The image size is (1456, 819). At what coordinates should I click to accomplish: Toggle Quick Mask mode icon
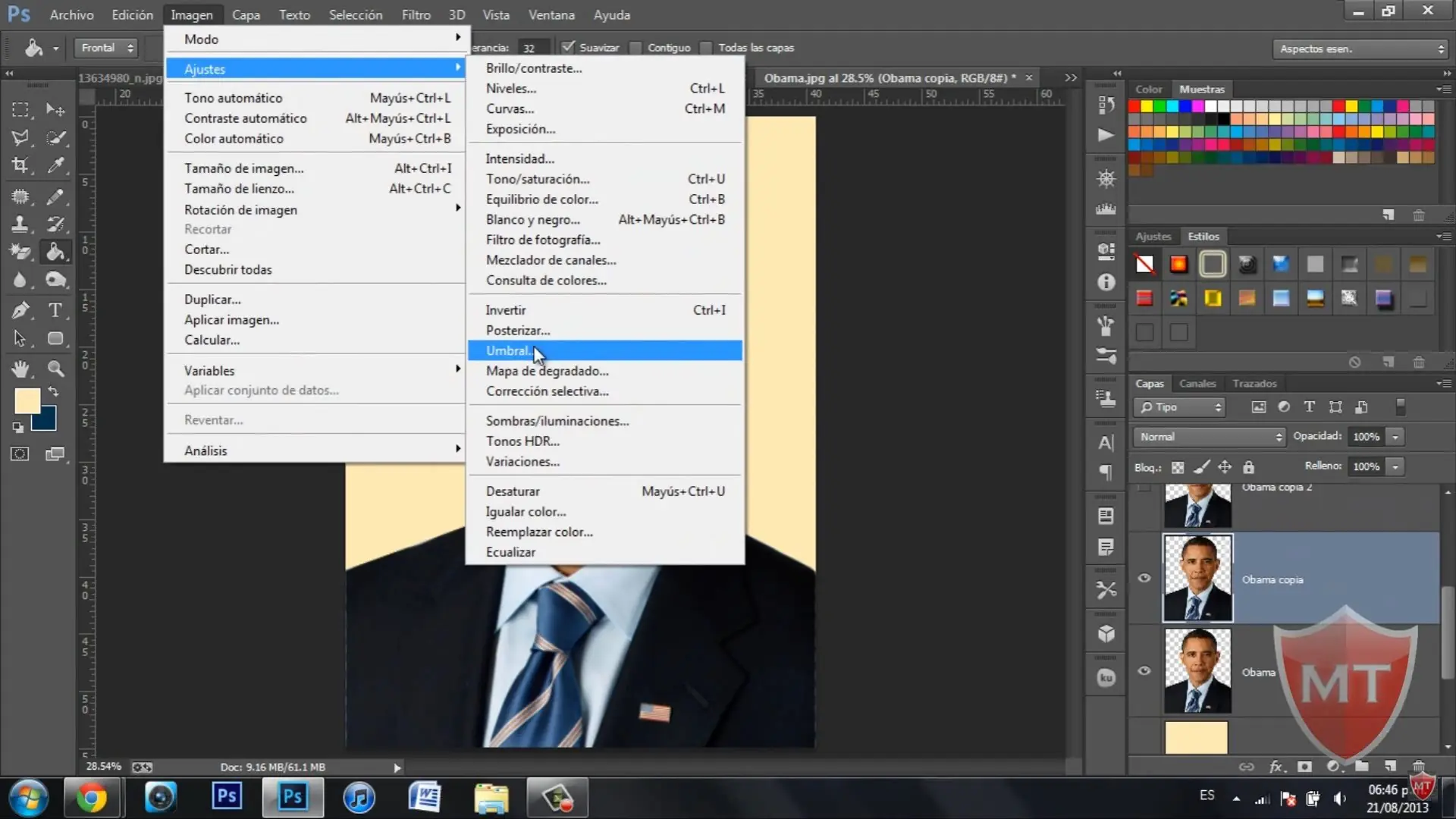pos(20,454)
